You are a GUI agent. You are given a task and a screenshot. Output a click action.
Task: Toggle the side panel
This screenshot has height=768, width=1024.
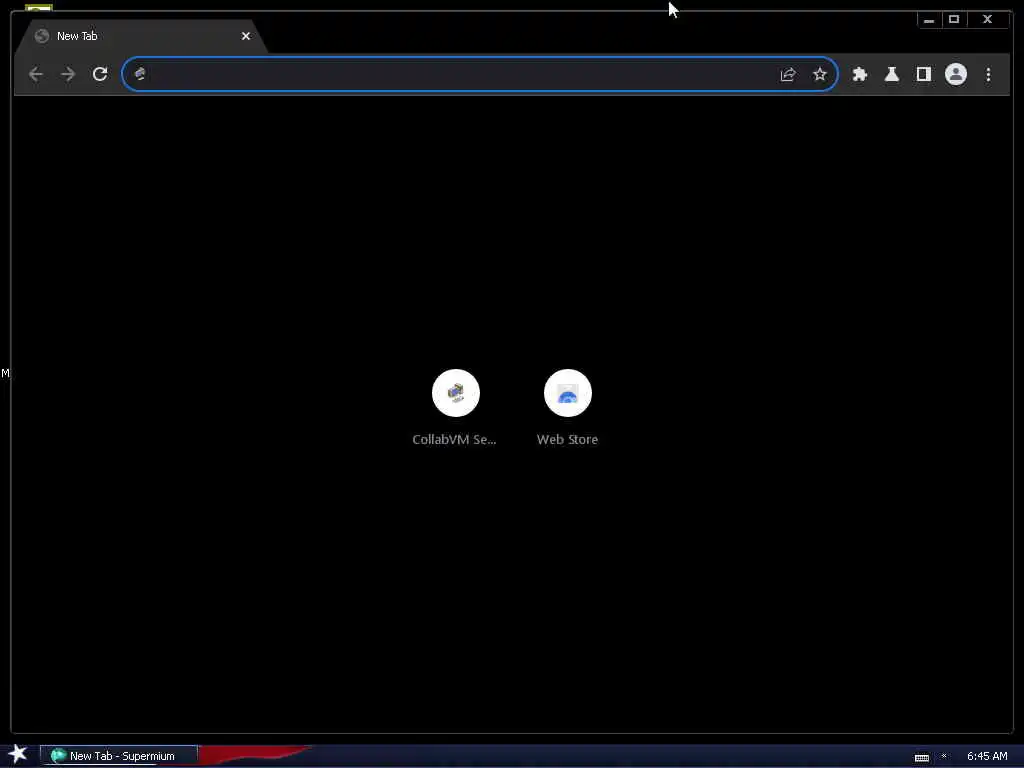pos(923,74)
